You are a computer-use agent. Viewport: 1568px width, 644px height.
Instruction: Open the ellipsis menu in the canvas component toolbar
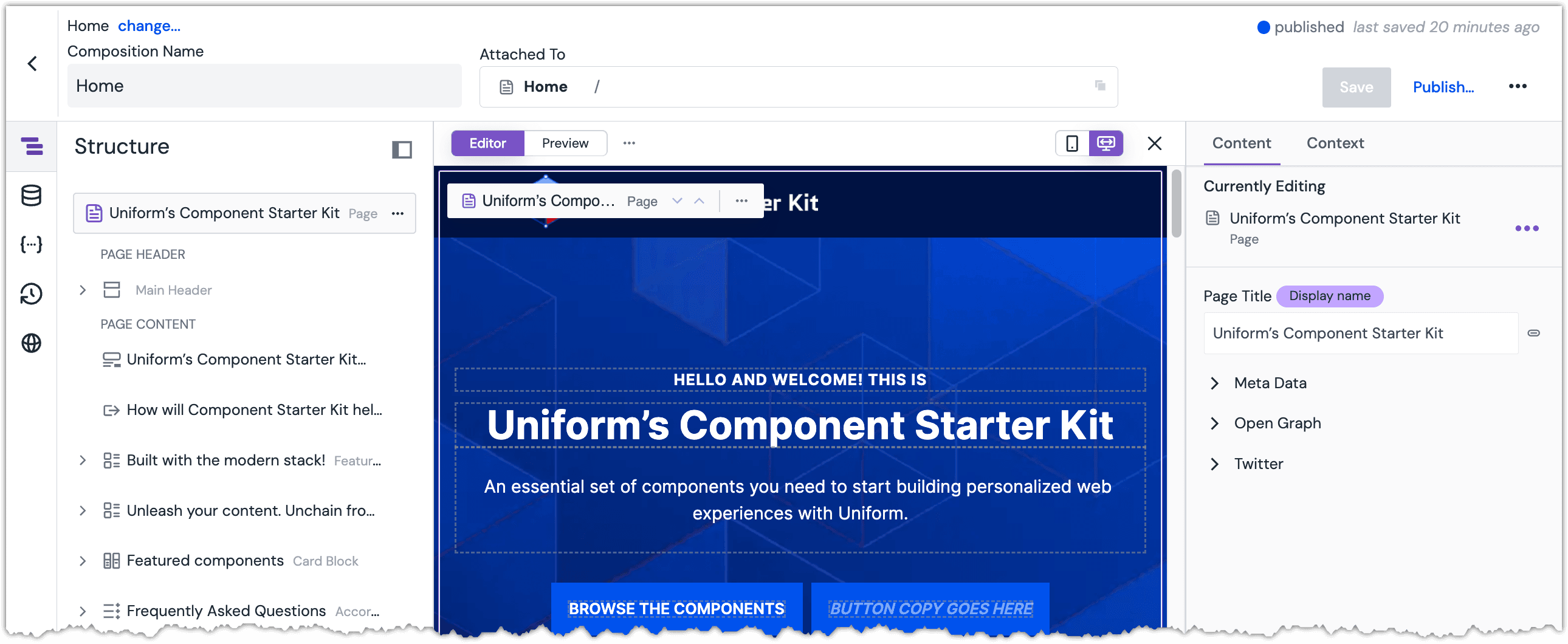pos(741,201)
